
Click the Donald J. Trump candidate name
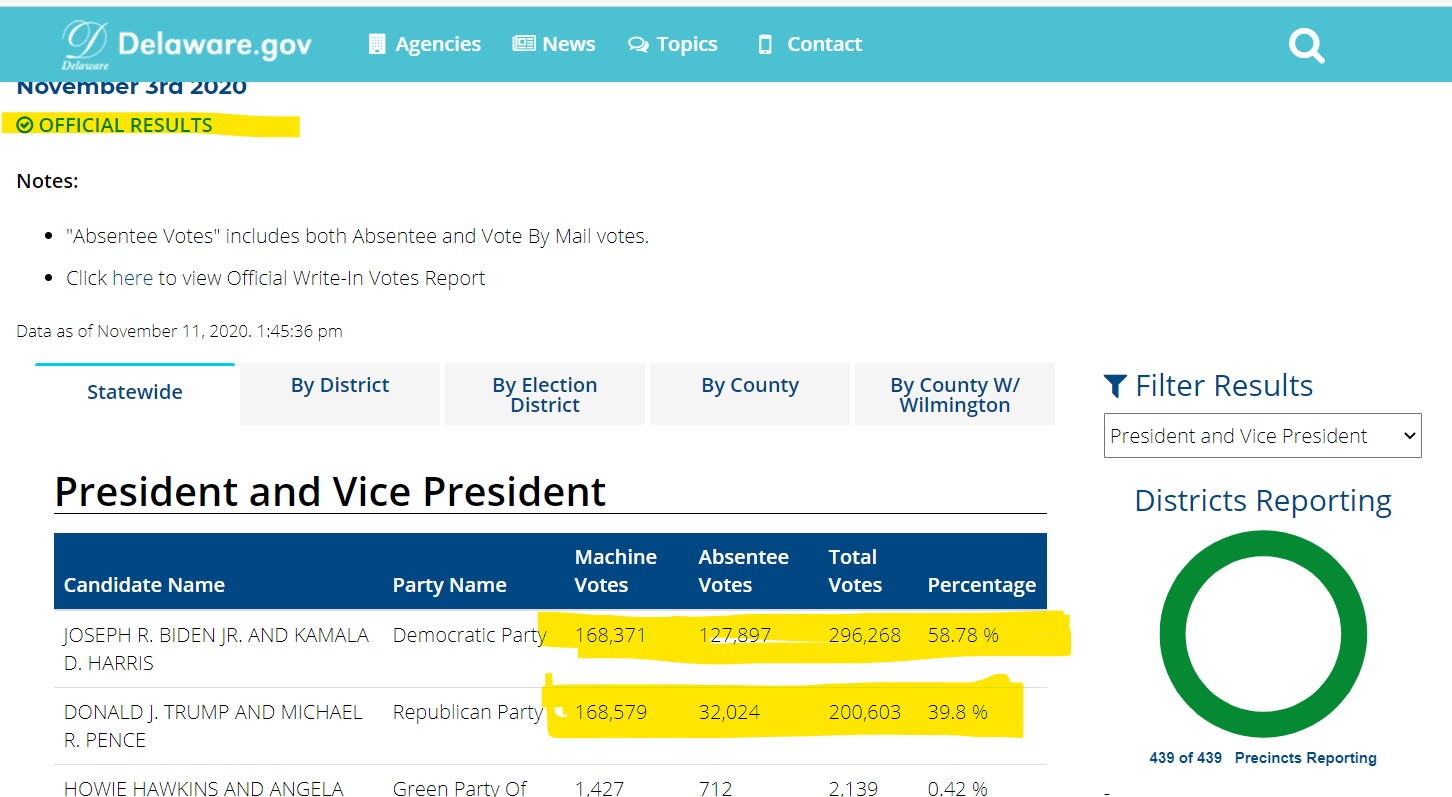(x=213, y=726)
